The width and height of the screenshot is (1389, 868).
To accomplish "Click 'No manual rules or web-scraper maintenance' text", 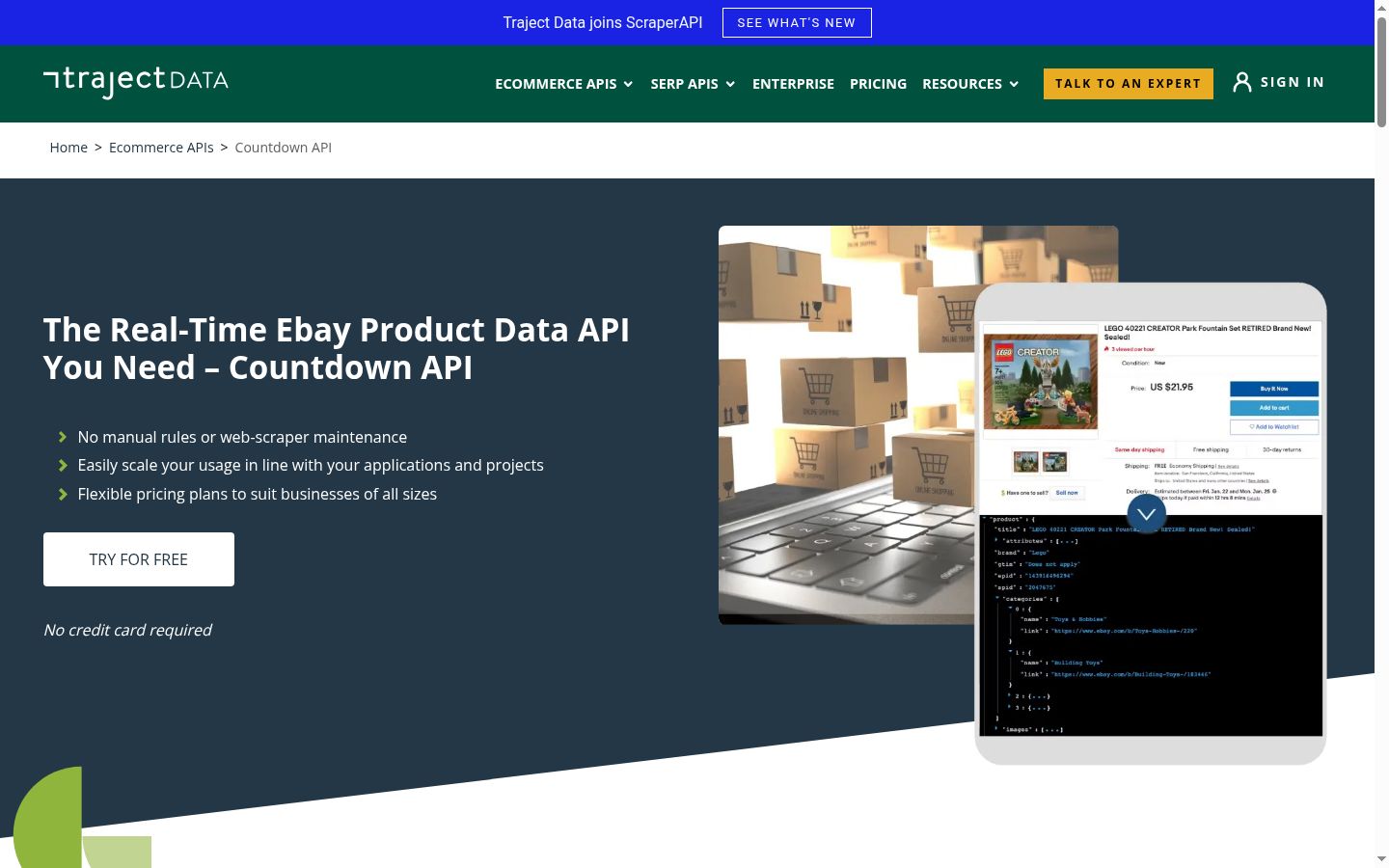I will click(242, 437).
